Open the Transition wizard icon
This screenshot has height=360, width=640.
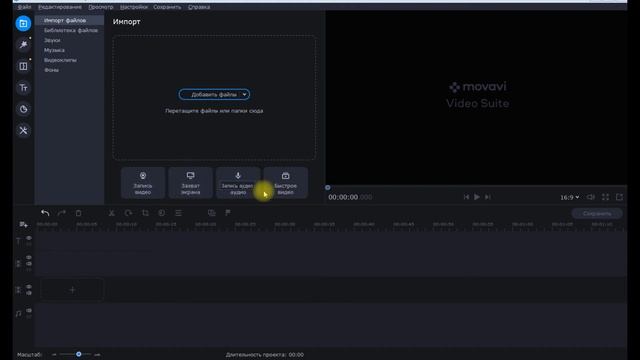(x=211, y=213)
